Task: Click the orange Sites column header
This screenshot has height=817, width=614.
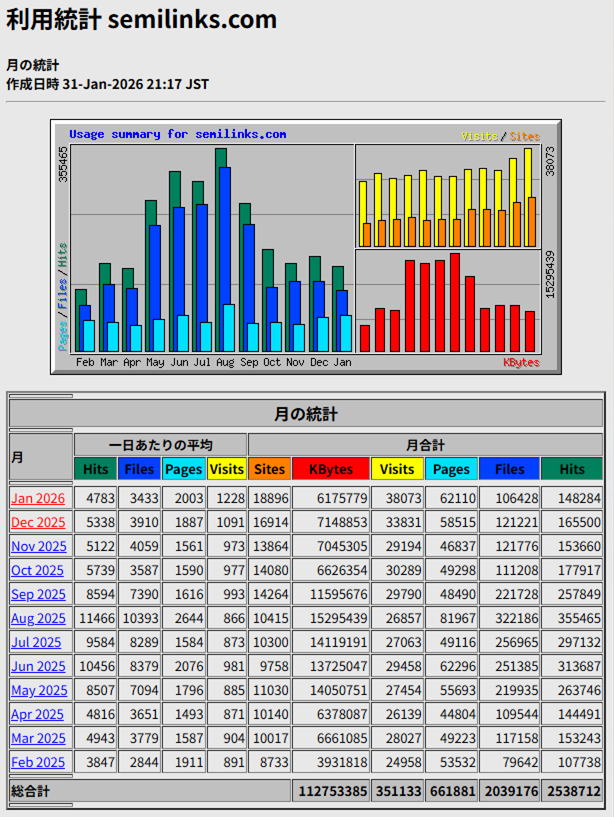Action: click(x=269, y=468)
